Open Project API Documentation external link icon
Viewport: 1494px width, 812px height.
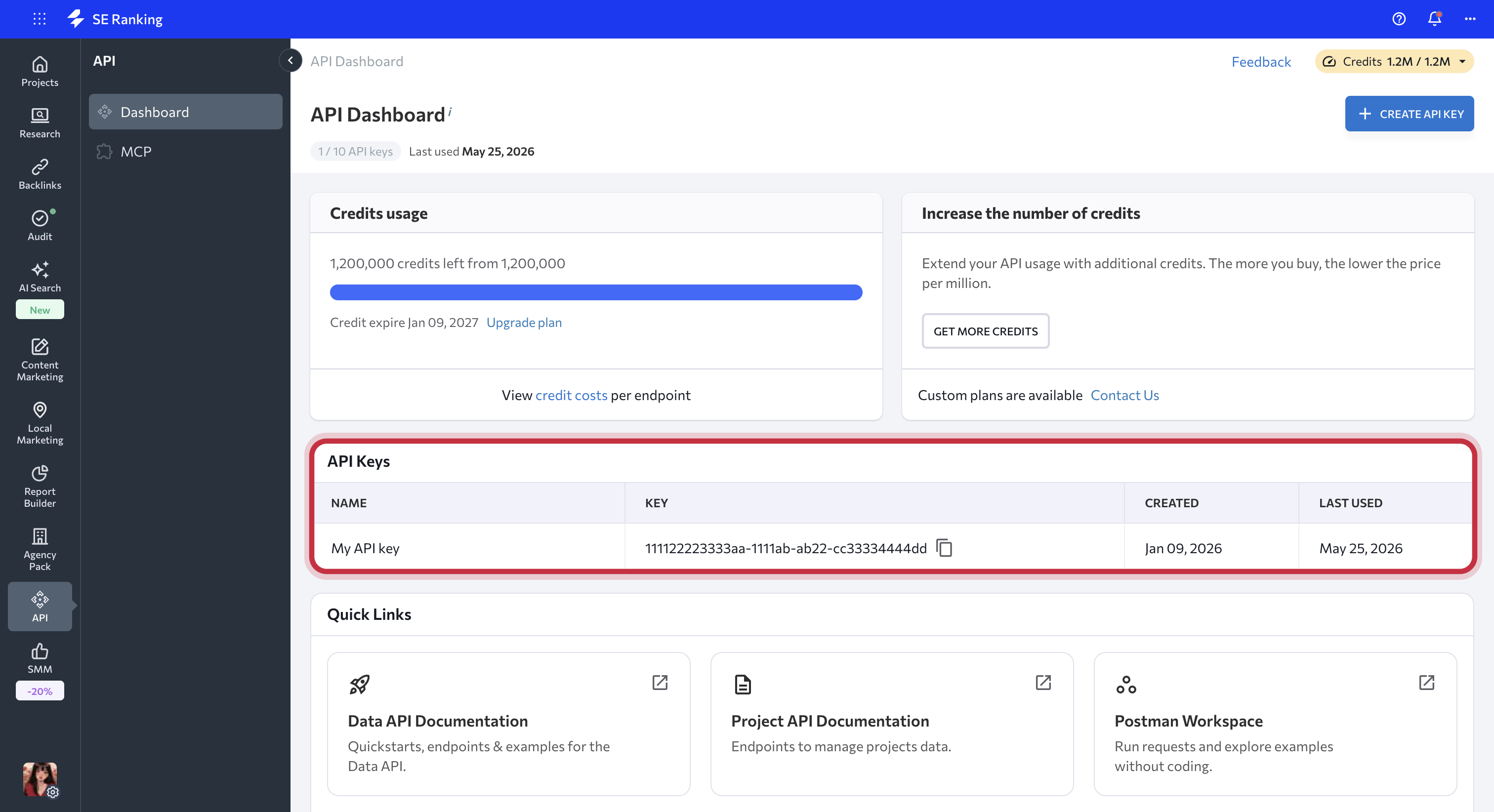pos(1043,682)
